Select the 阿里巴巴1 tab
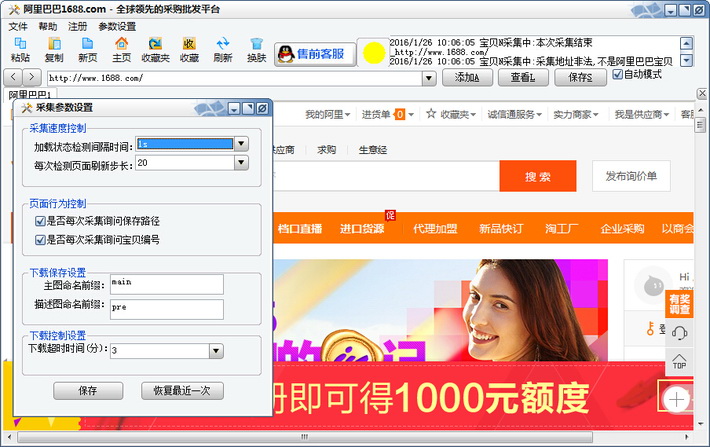Screen dimensions: 710x447 [x=29, y=95]
